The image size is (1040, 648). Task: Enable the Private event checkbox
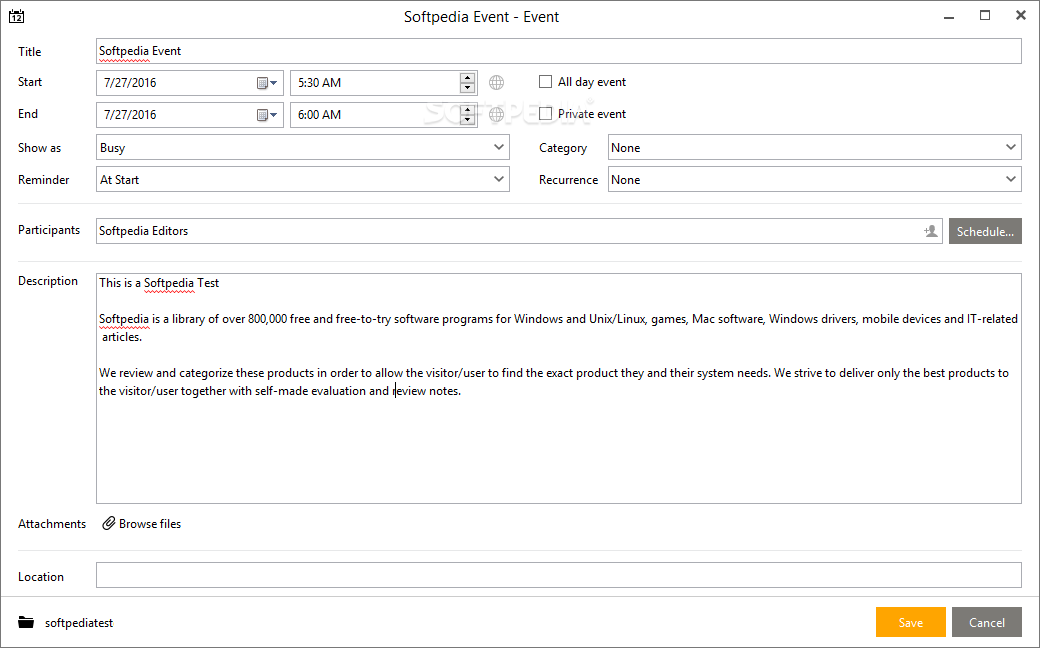(545, 113)
